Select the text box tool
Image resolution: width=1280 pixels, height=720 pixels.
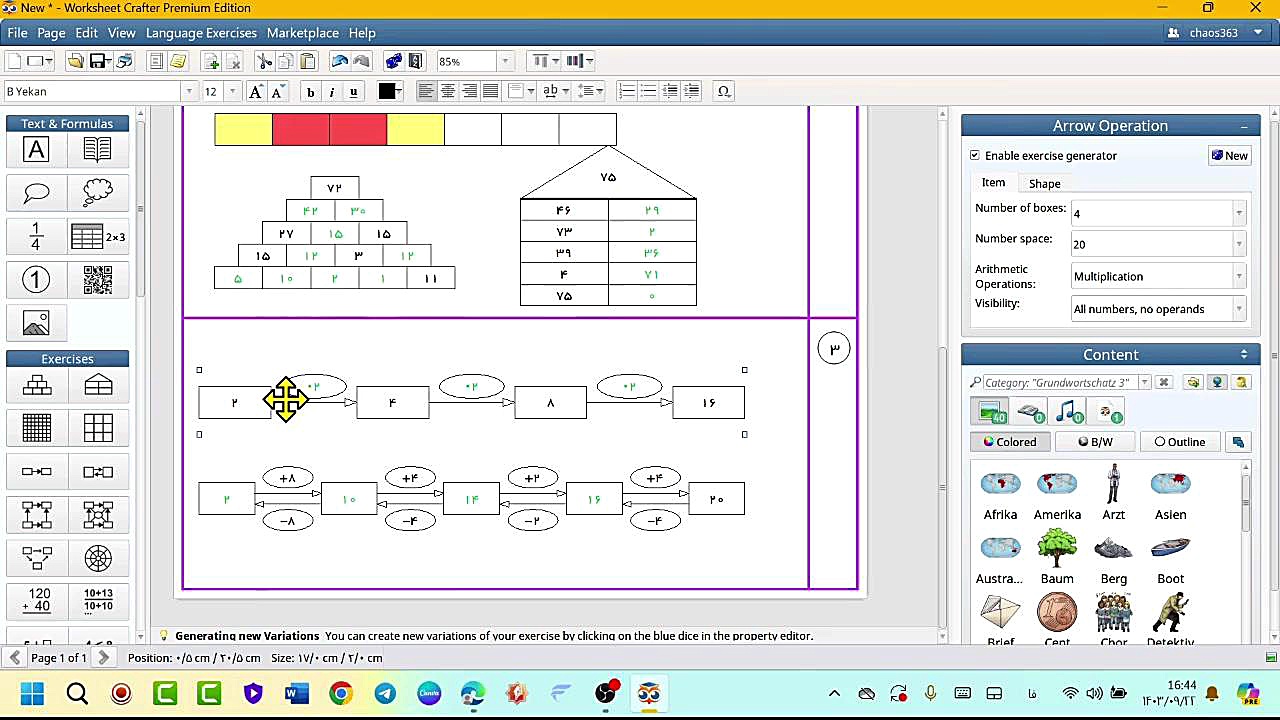pos(36,150)
